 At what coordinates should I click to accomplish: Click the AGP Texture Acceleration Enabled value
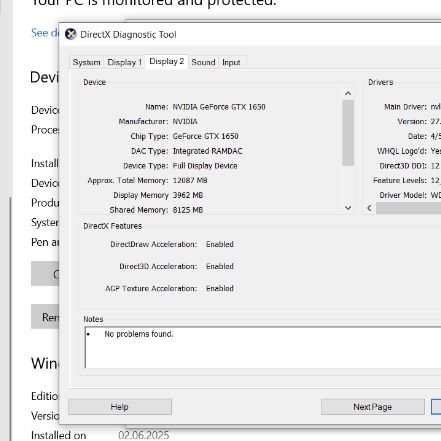tap(220, 288)
